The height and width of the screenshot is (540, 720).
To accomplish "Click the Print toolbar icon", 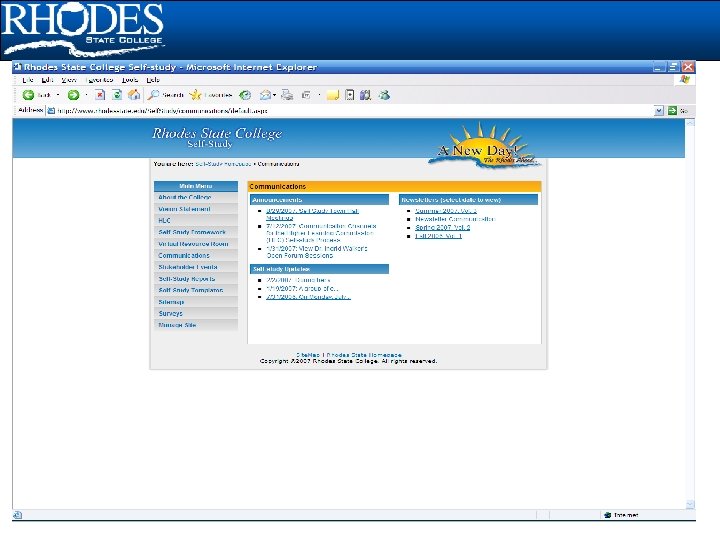I will click(287, 95).
